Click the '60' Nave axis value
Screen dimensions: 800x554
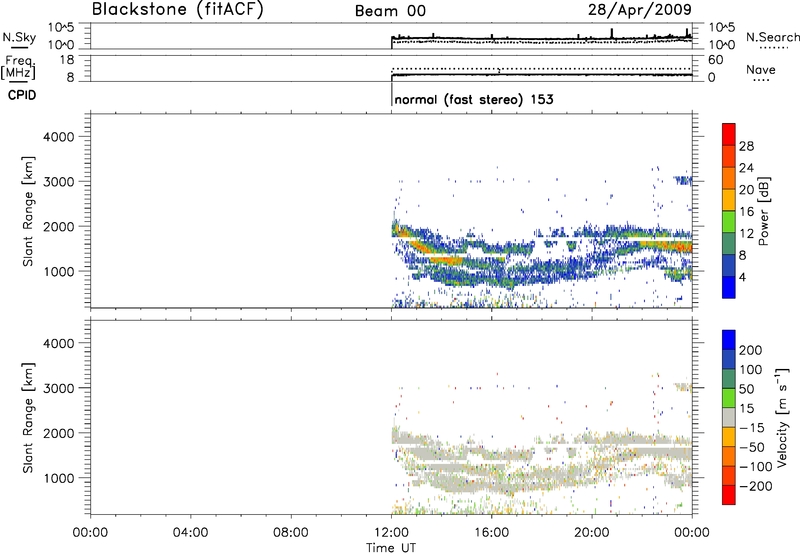[x=715, y=60]
